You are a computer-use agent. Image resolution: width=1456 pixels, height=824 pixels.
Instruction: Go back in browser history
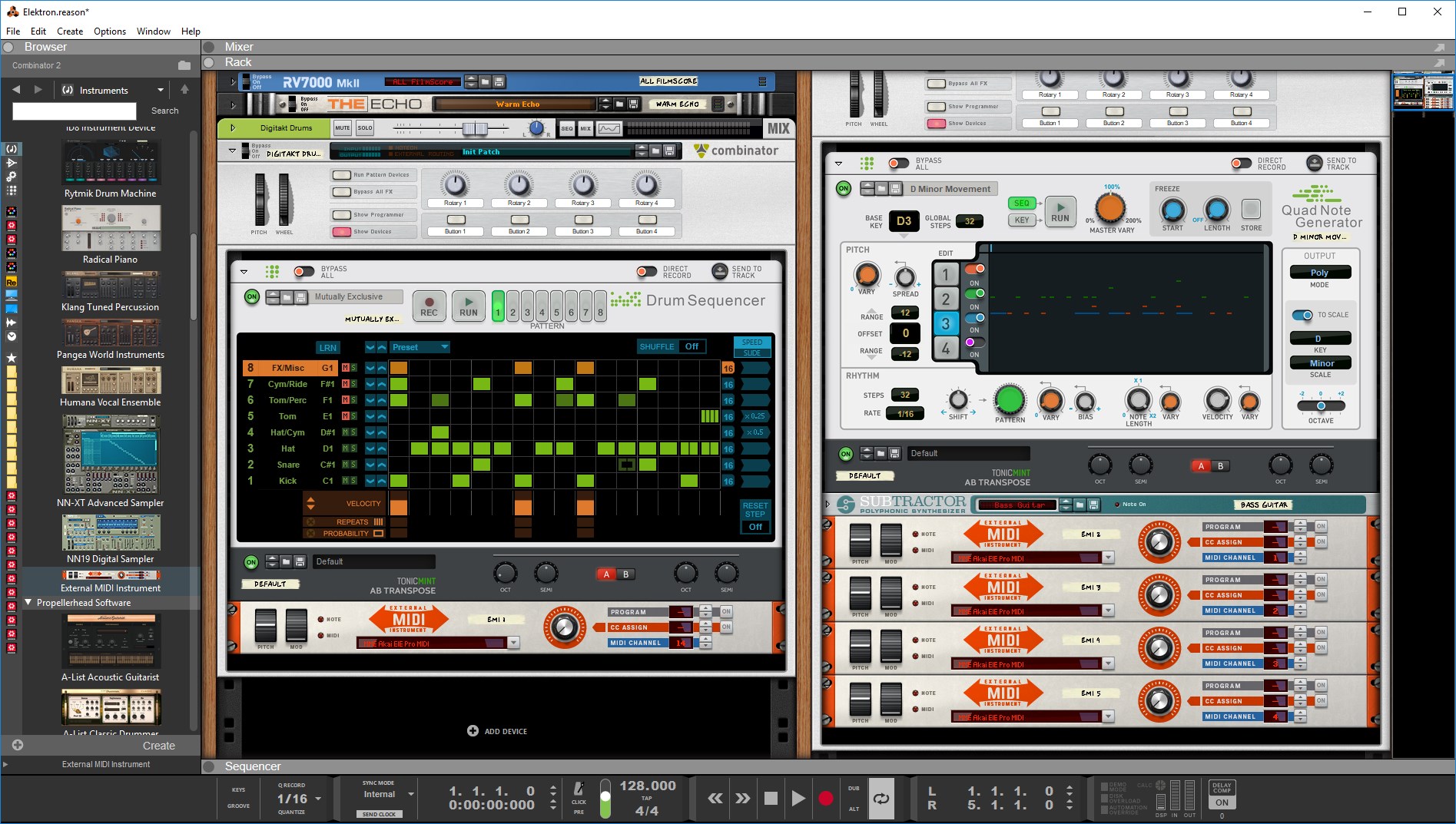tap(17, 90)
